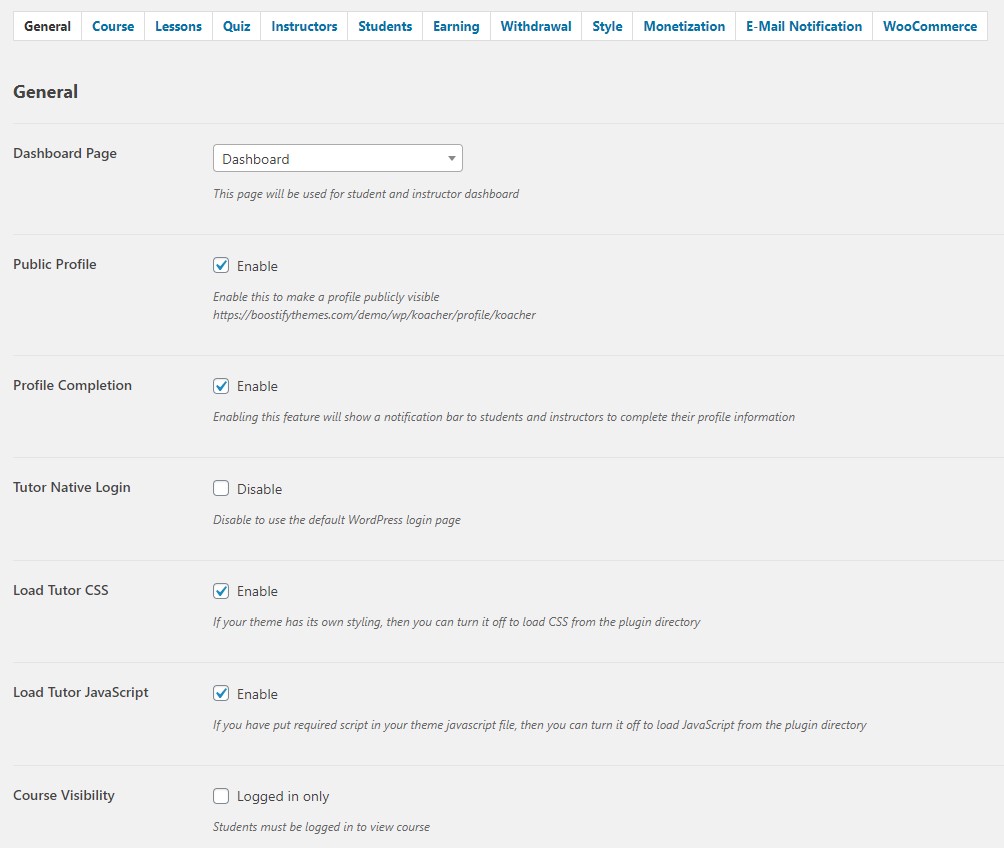Check the Tutor Native Login Disable box
Image resolution: width=1004 pixels, height=848 pixels.
221,488
